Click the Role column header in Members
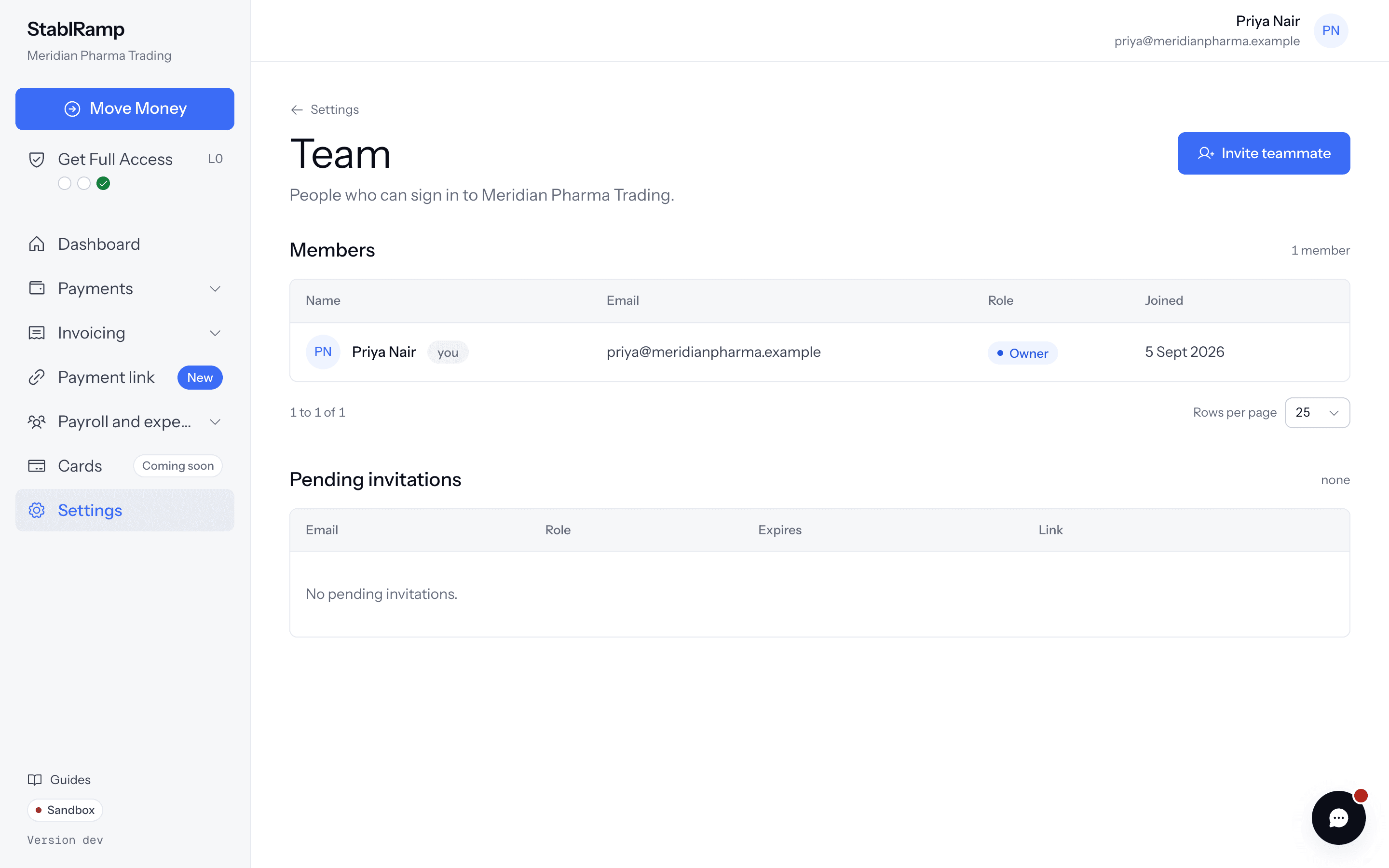This screenshot has width=1389, height=868. click(x=1000, y=300)
